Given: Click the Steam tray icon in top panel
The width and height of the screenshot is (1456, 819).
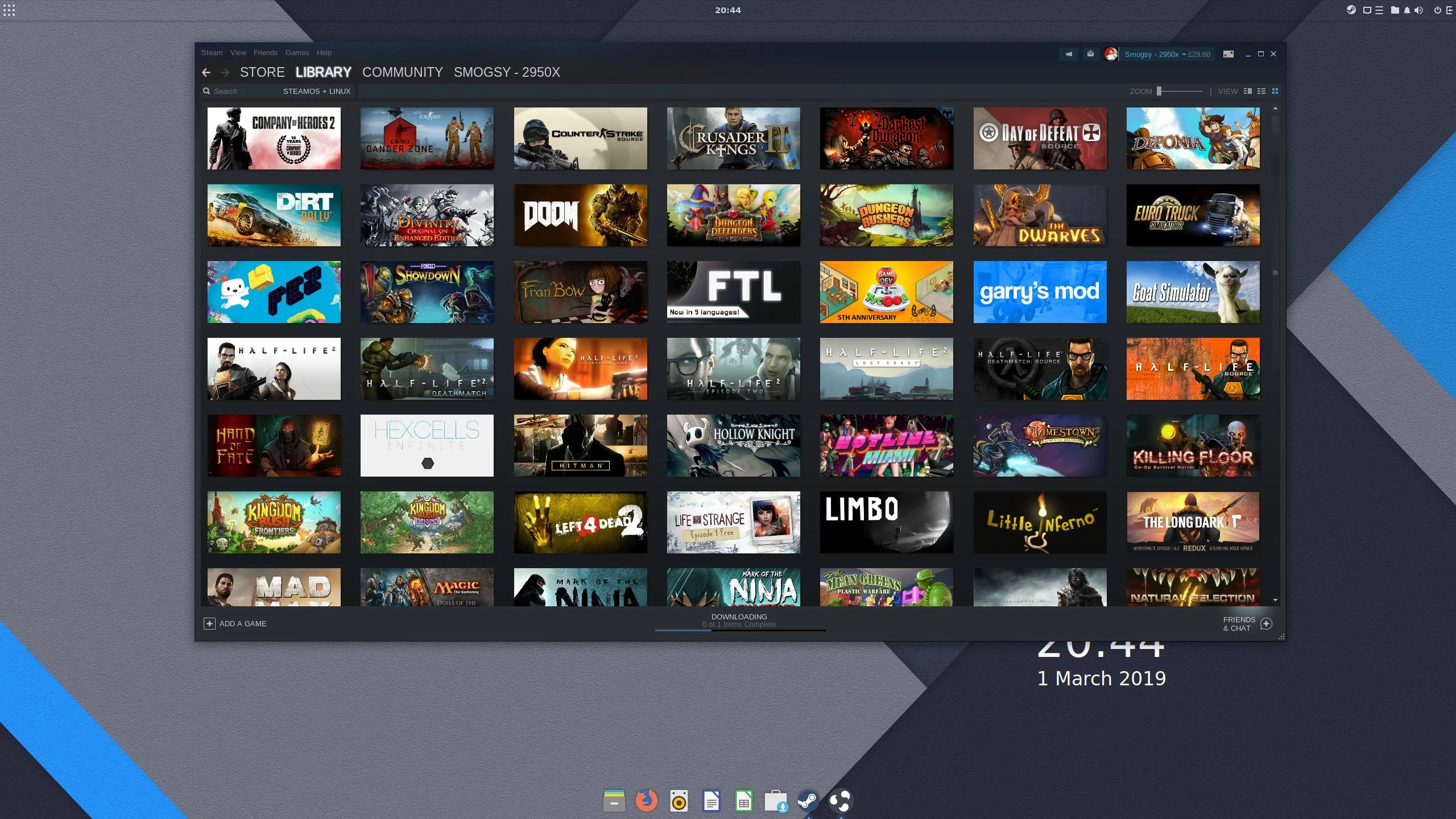Looking at the screenshot, I should click(x=1351, y=10).
